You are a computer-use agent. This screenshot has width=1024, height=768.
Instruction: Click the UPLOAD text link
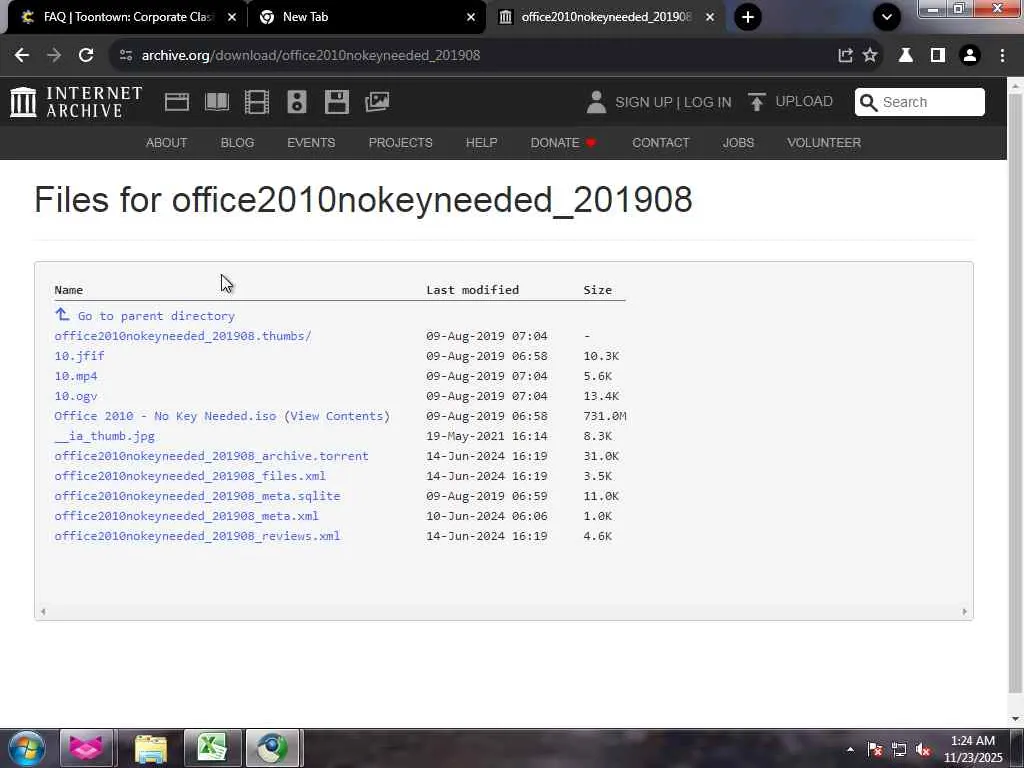point(804,102)
